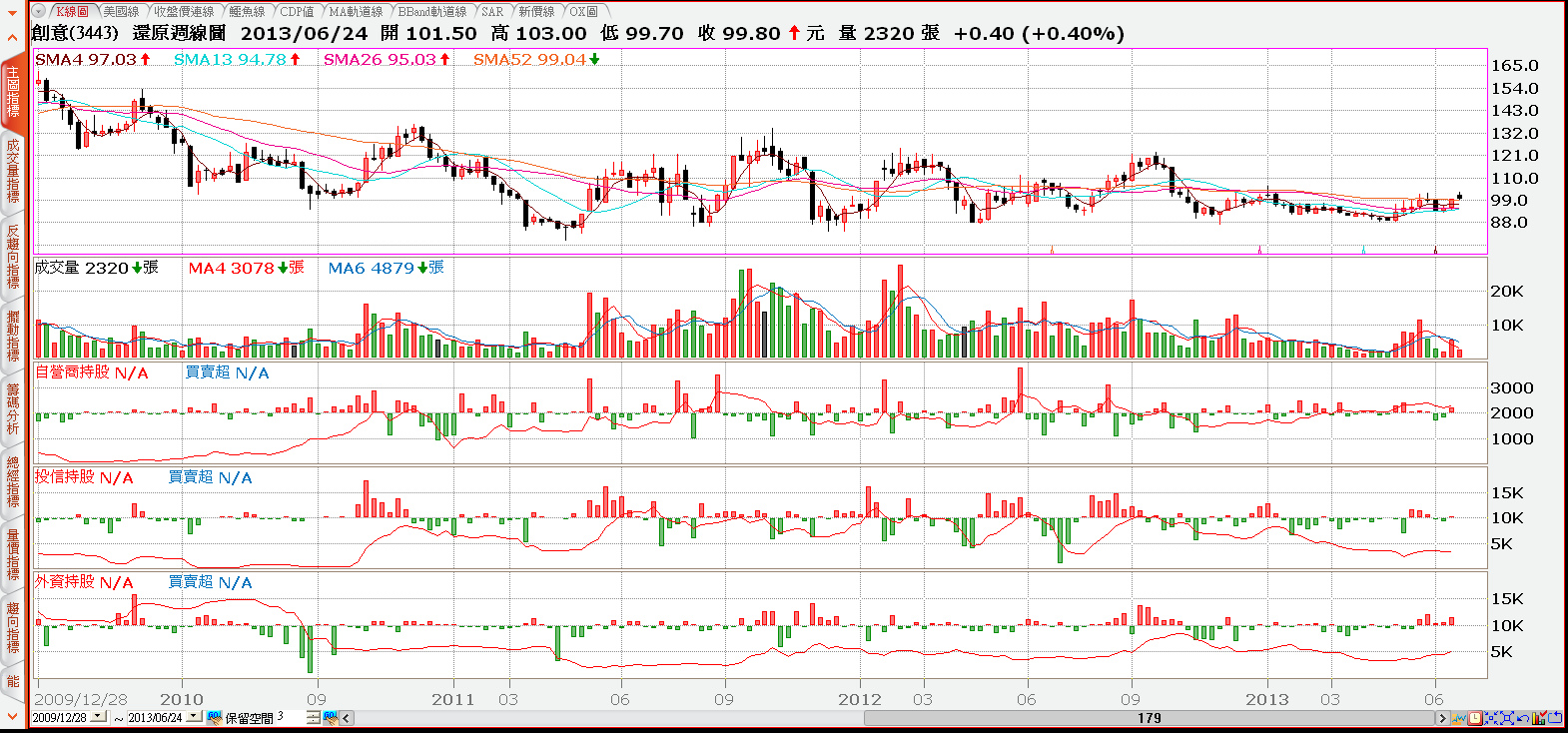Adjust the 保留空間 stepper arrows

pyautogui.click(x=314, y=717)
